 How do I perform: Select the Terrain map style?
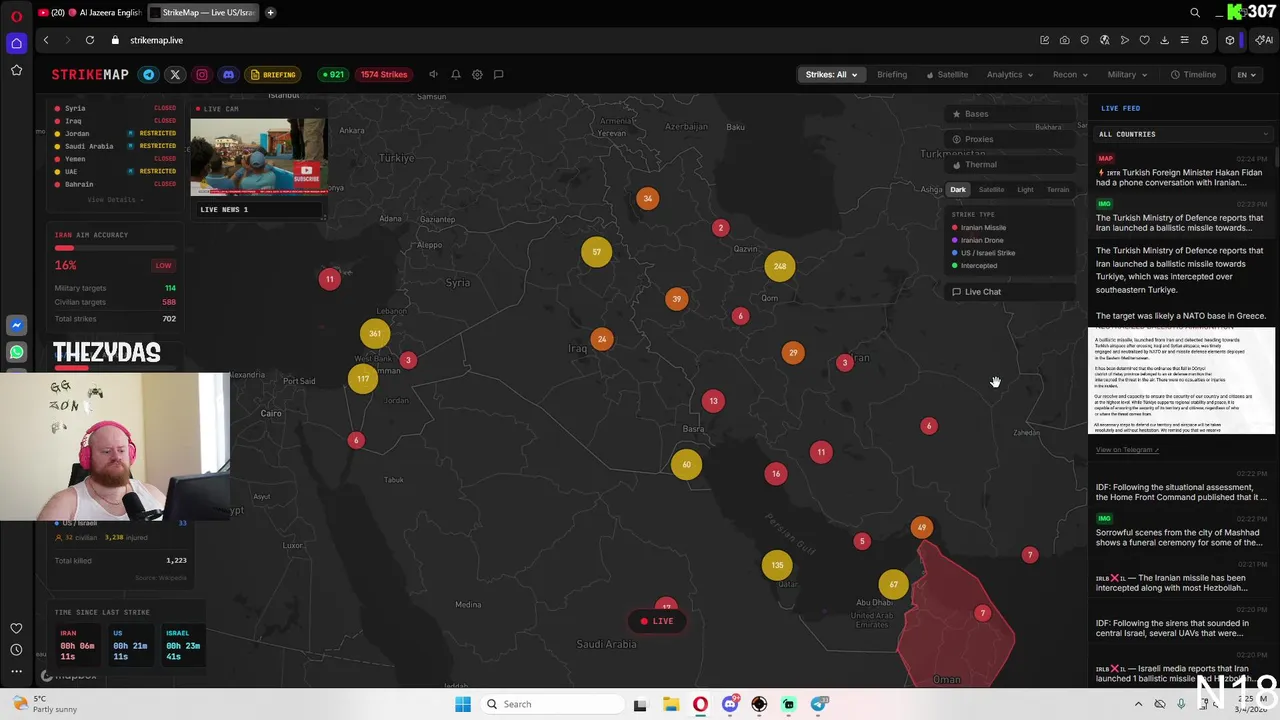(1058, 190)
